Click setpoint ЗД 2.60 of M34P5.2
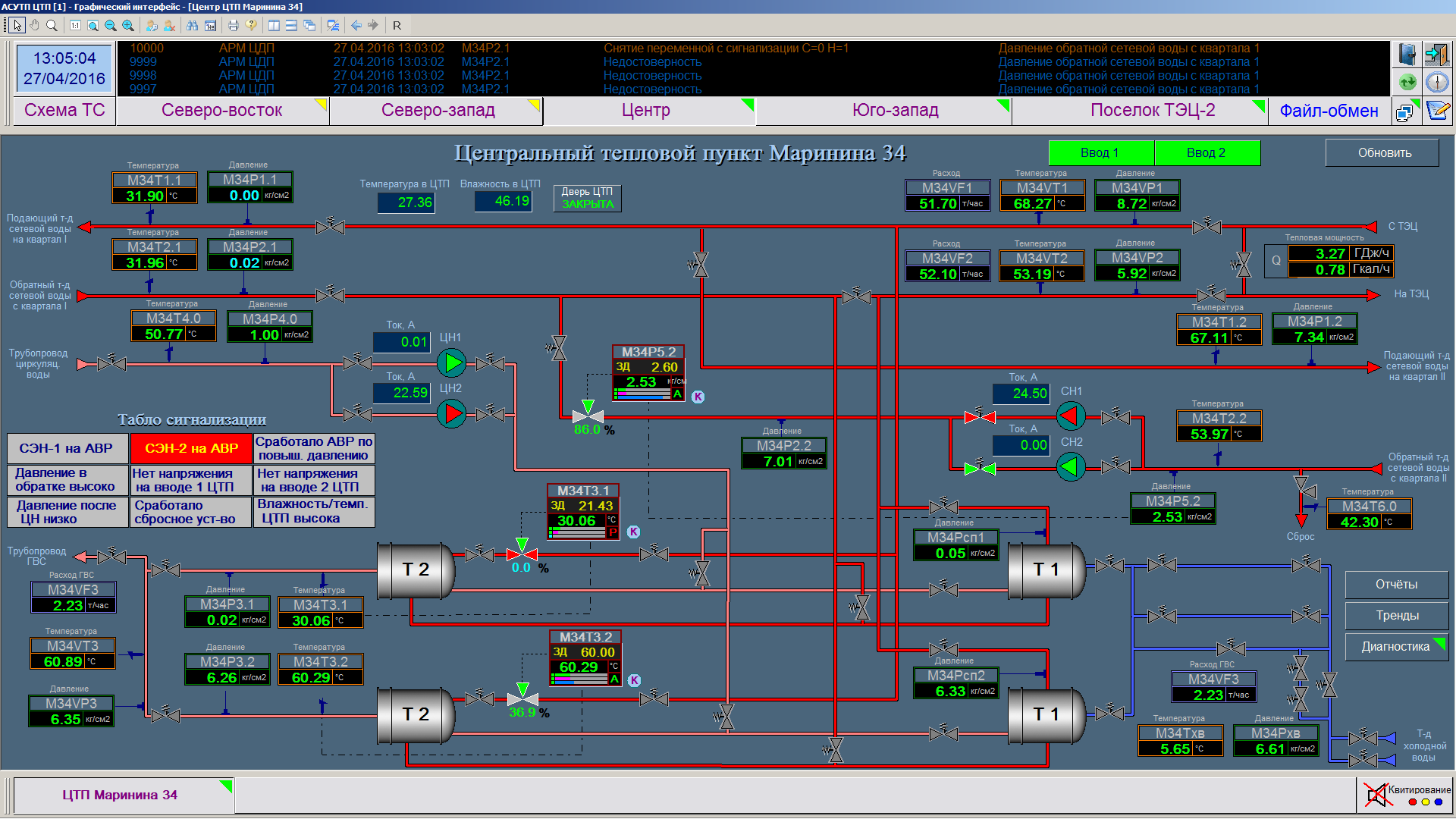Viewport: 1456px width, 819px height. [648, 367]
